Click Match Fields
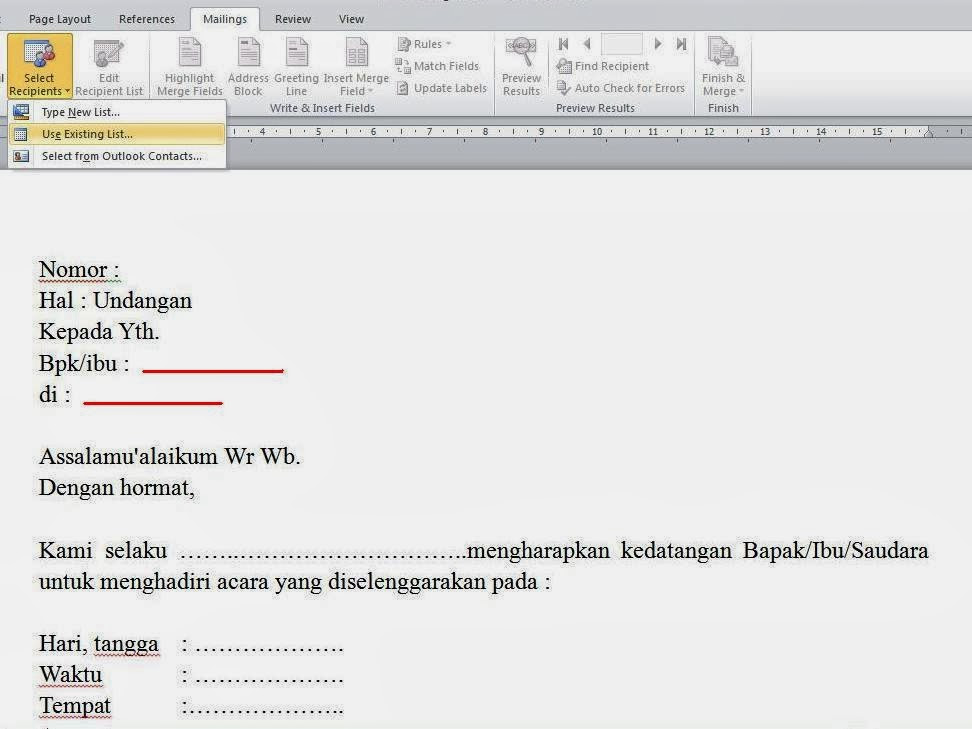The width and height of the screenshot is (972, 729). tap(437, 66)
